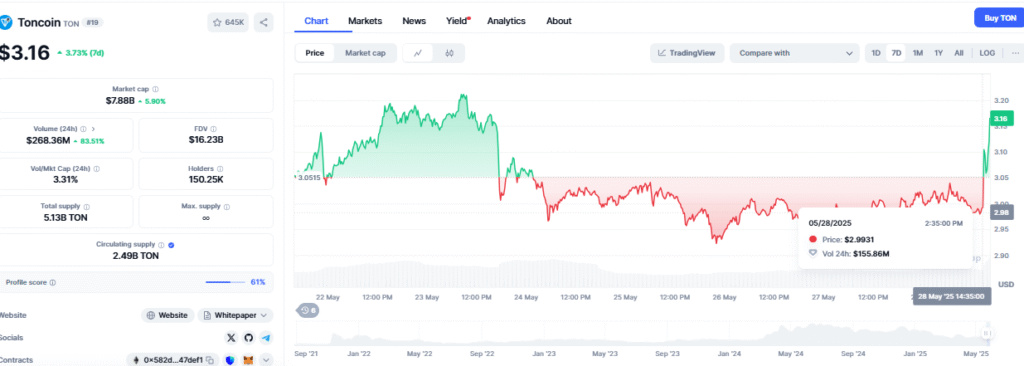The width and height of the screenshot is (1024, 366).
Task: Select the 1D time range
Action: coord(876,54)
